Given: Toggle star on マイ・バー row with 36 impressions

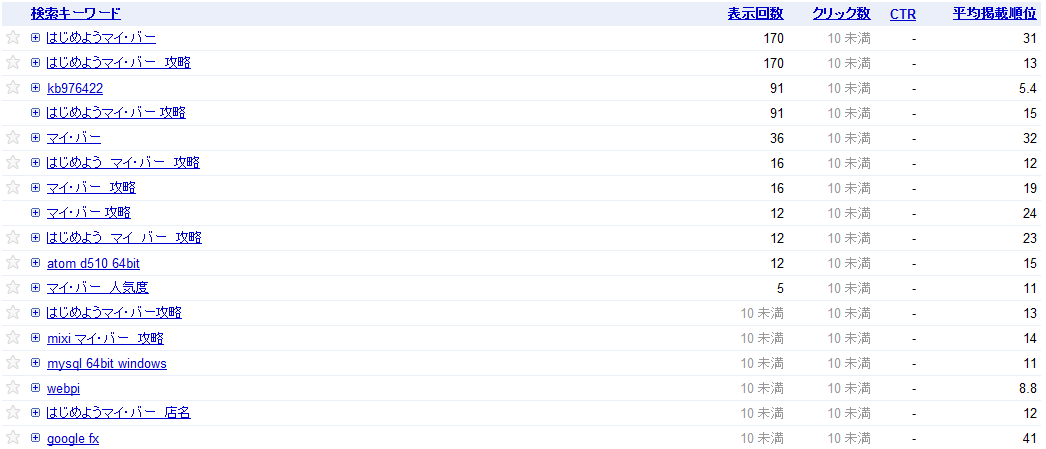Looking at the screenshot, I should pyautogui.click(x=13, y=138).
